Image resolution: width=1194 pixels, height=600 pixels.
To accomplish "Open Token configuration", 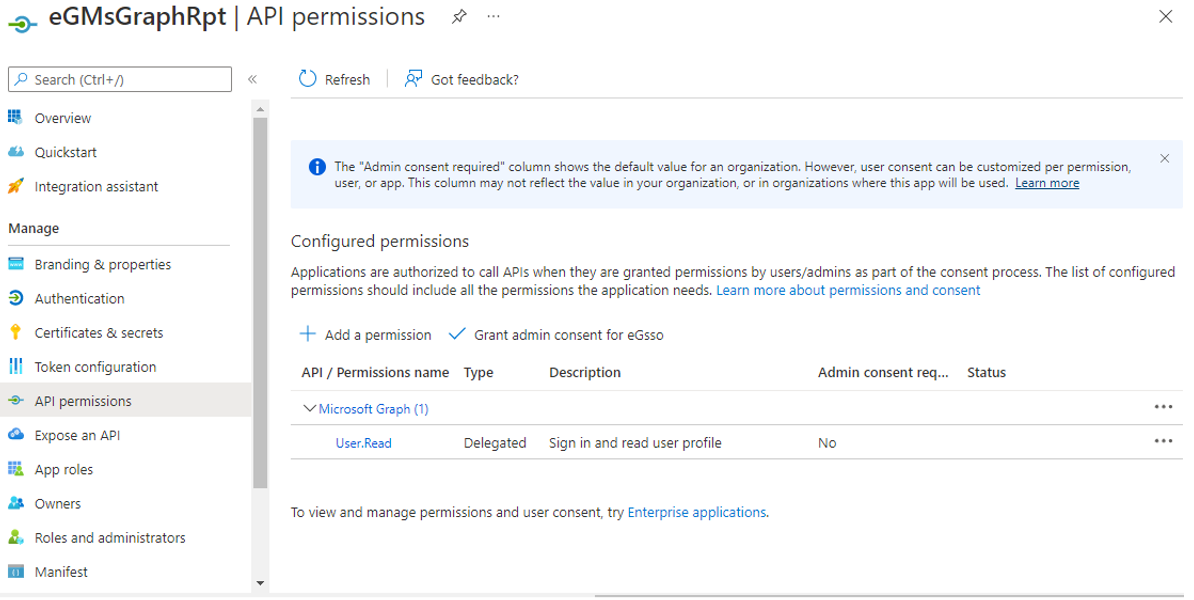I will pyautogui.click(x=95, y=367).
